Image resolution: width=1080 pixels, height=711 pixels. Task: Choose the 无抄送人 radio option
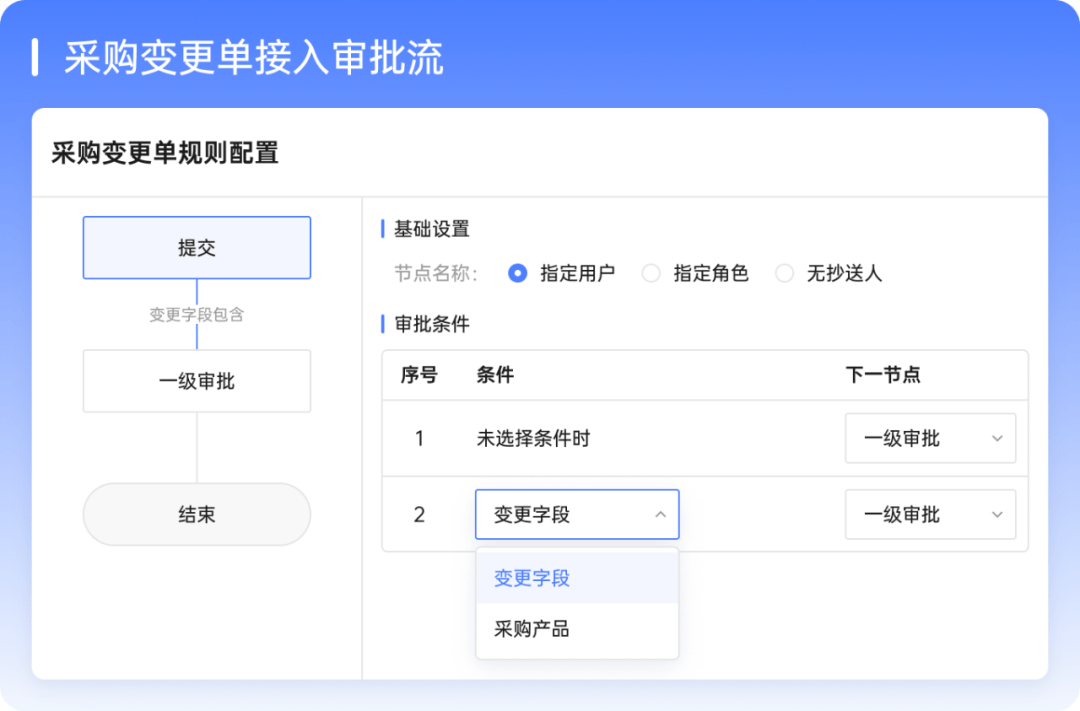785,273
